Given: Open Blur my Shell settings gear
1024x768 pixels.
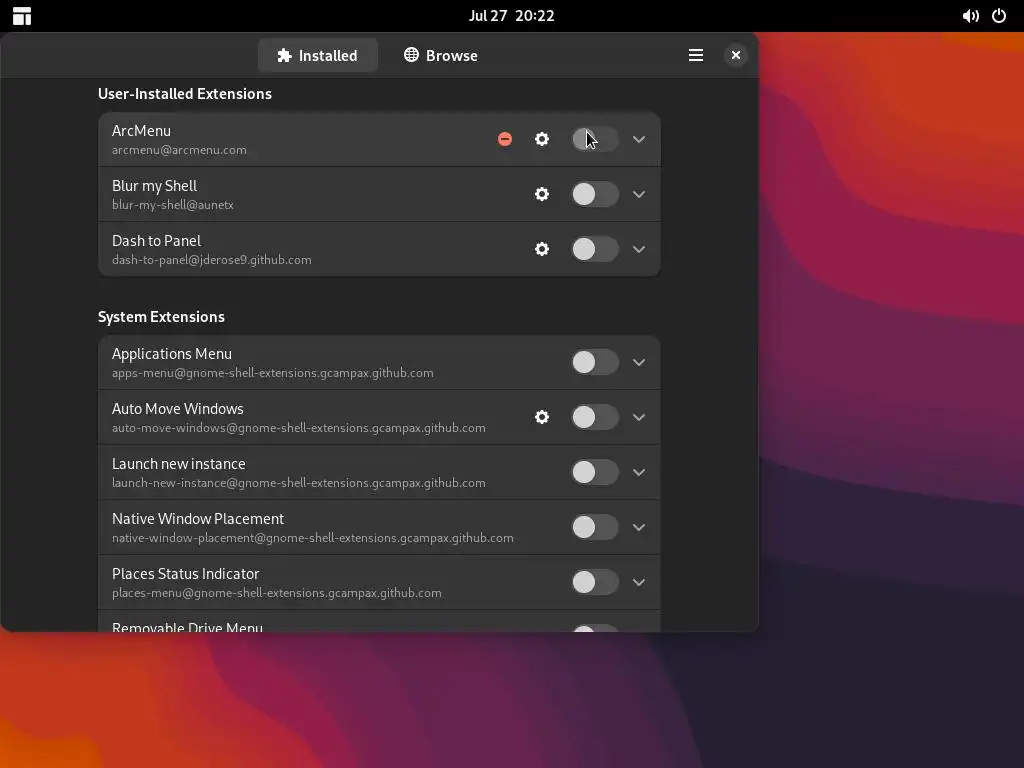Looking at the screenshot, I should tap(542, 194).
